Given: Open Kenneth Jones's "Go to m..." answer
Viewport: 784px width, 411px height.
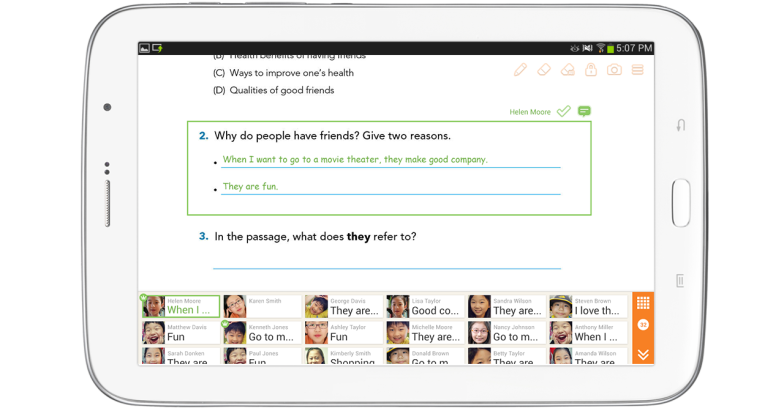Looking at the screenshot, I should click(260, 332).
